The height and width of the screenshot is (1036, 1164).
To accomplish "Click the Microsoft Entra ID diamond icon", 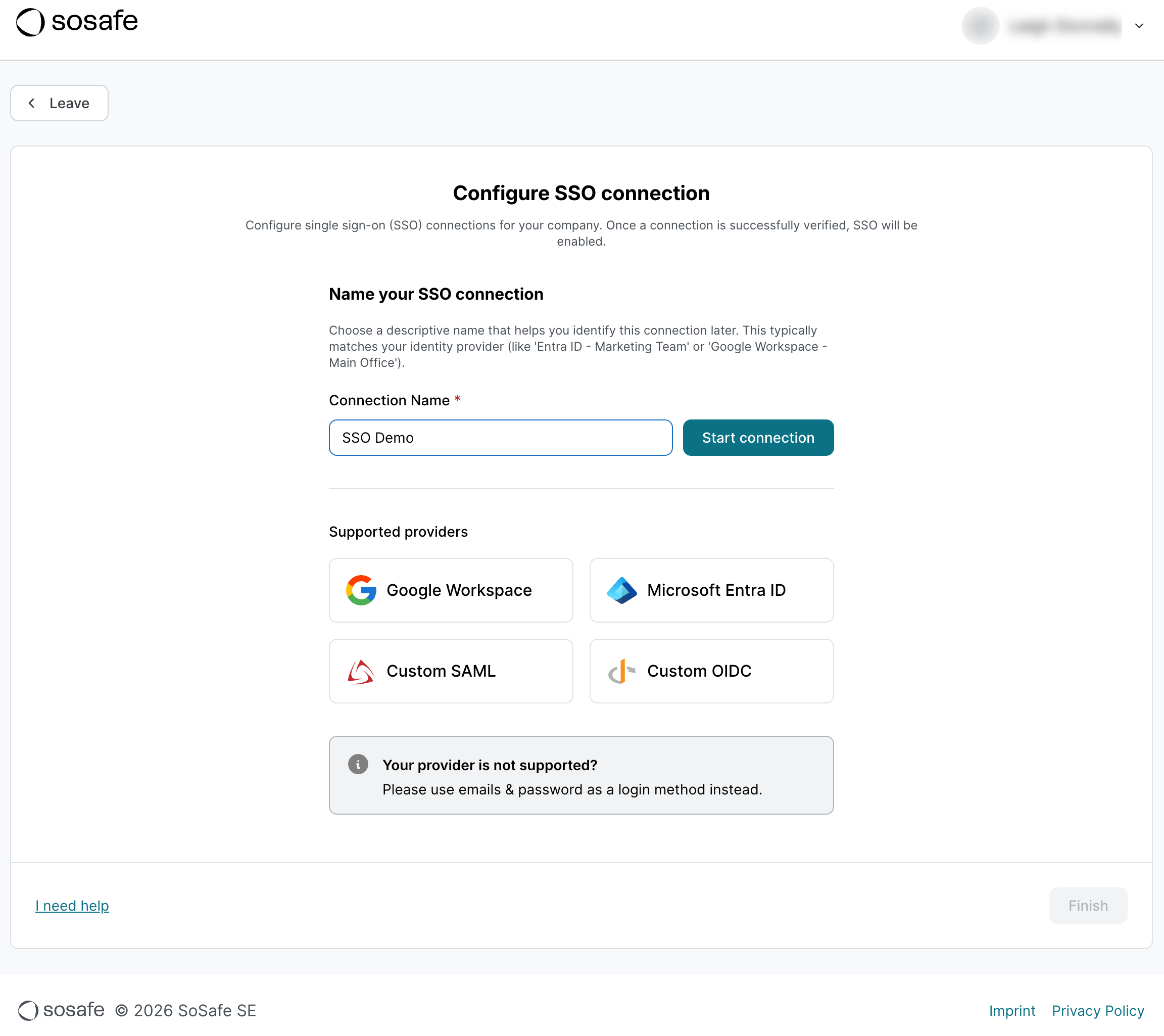I will pos(621,590).
